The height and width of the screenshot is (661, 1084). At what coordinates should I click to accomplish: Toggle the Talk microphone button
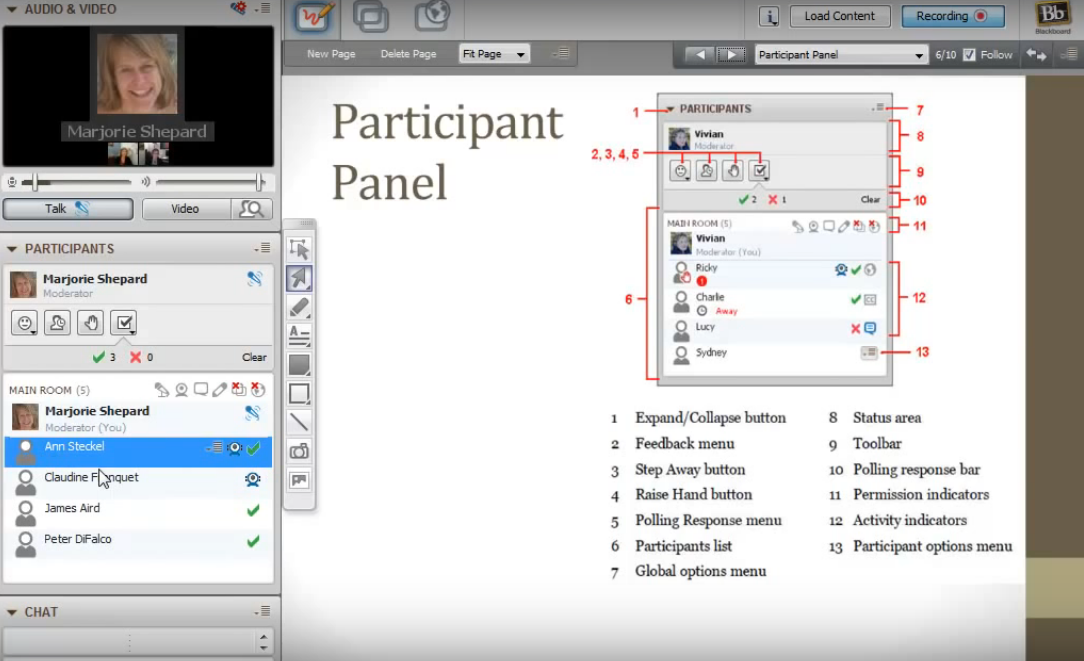click(68, 209)
